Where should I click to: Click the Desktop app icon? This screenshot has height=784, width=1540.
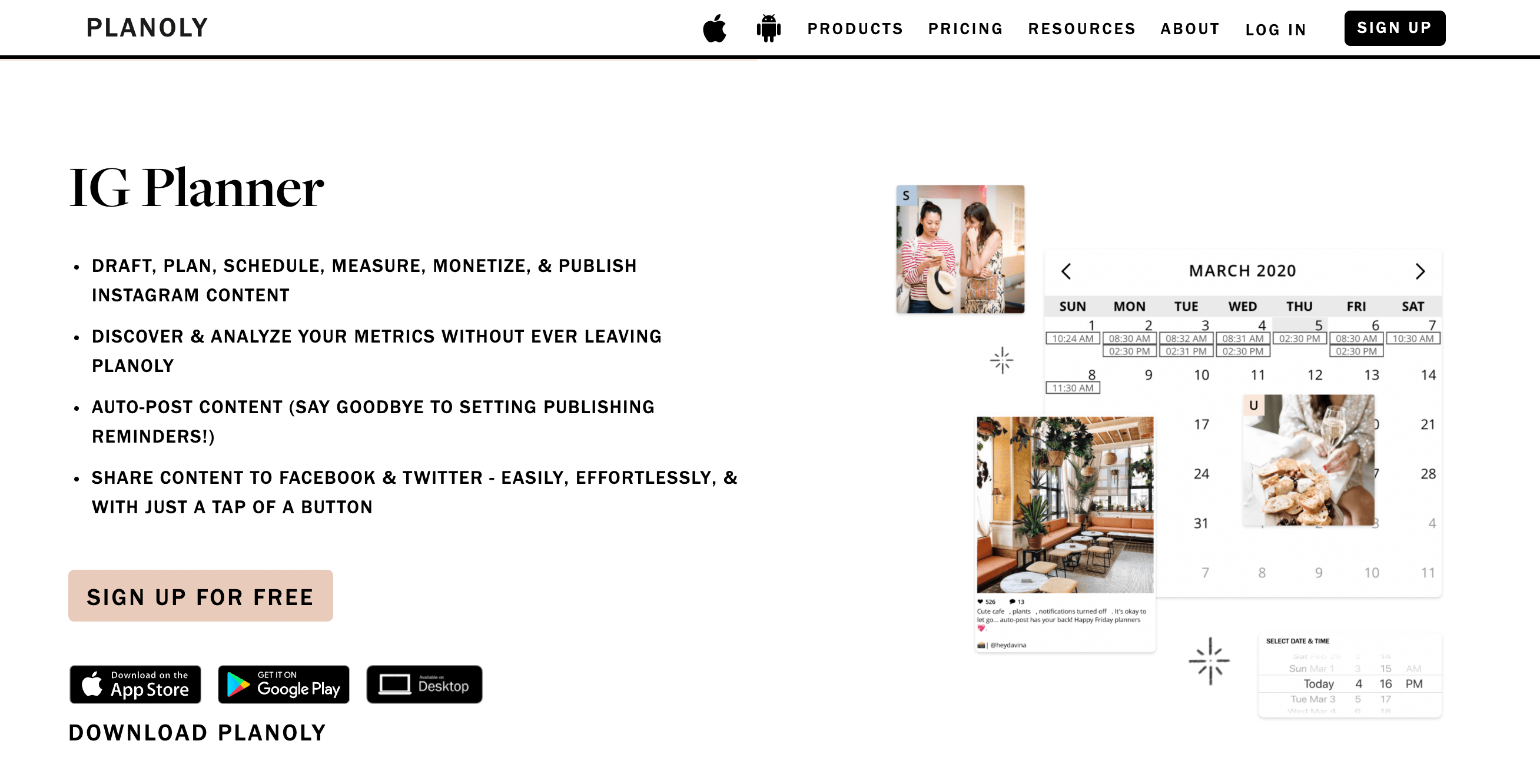[423, 684]
